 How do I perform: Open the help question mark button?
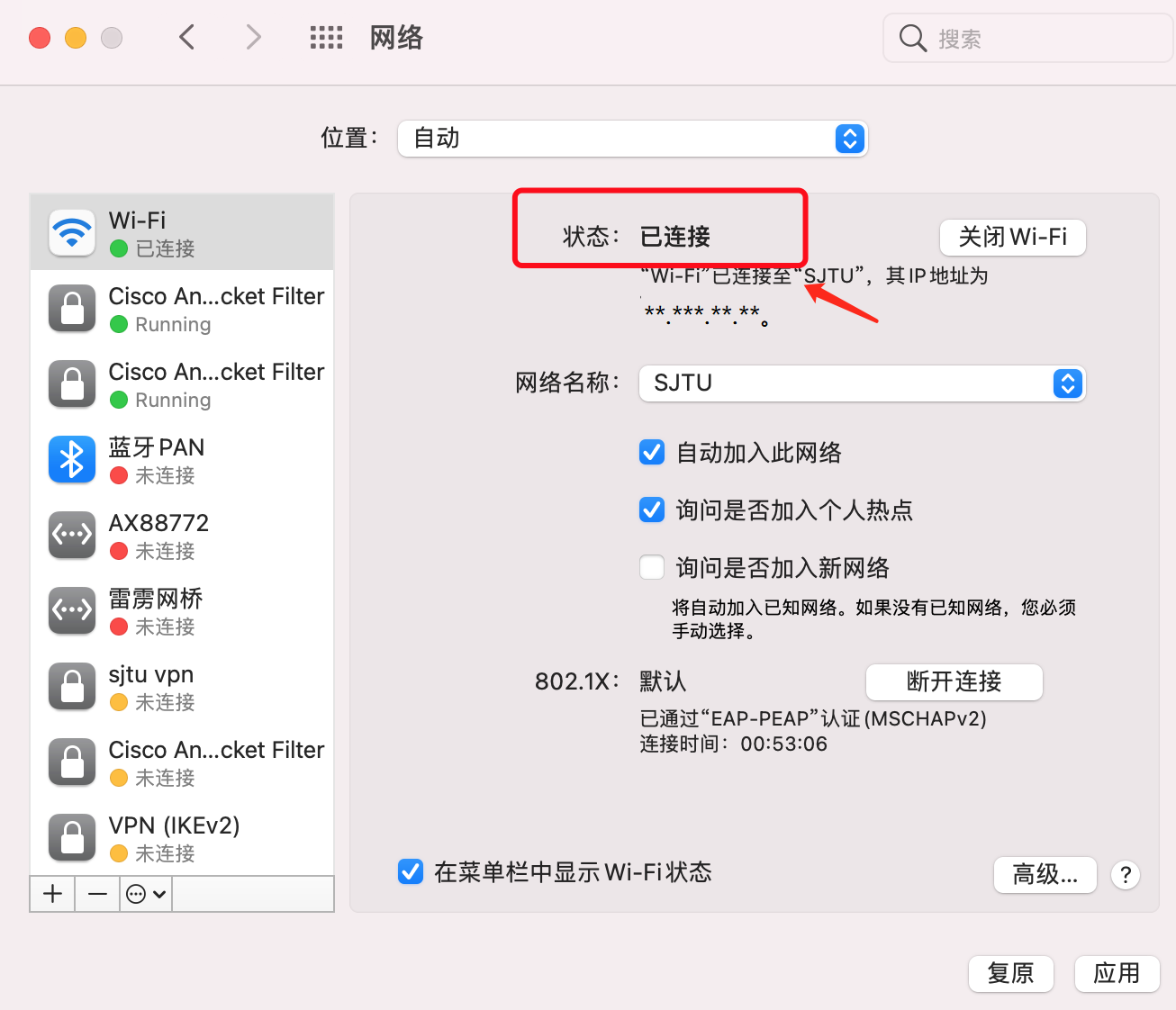1126,875
